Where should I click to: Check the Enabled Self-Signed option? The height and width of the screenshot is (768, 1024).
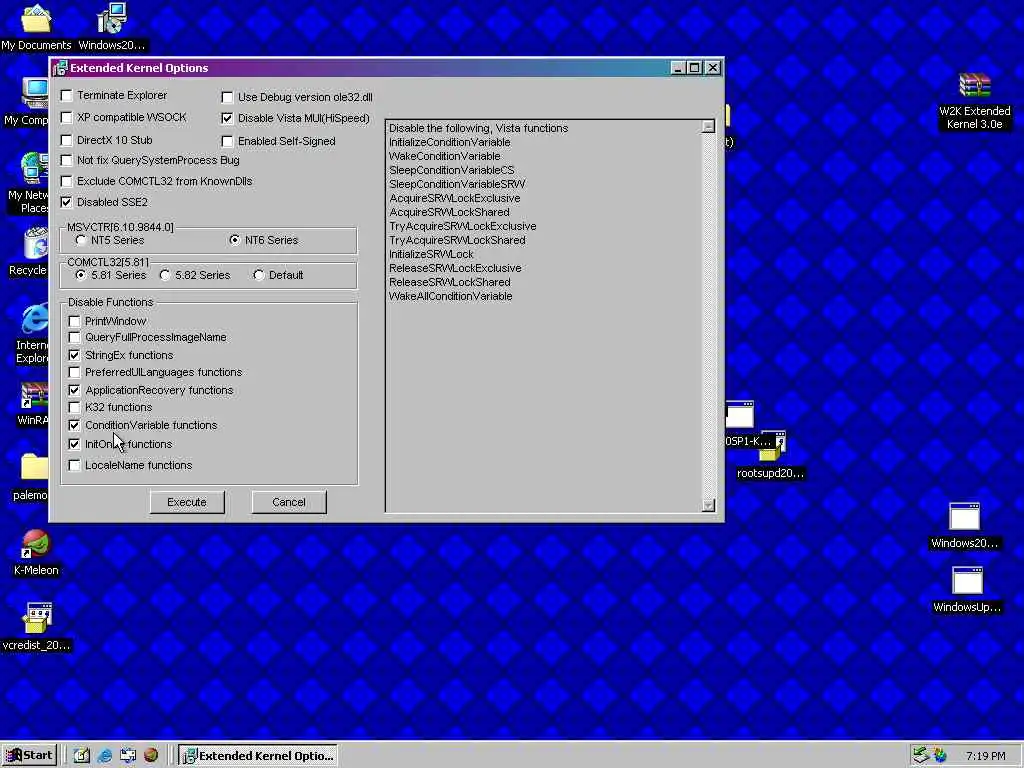pyautogui.click(x=227, y=141)
